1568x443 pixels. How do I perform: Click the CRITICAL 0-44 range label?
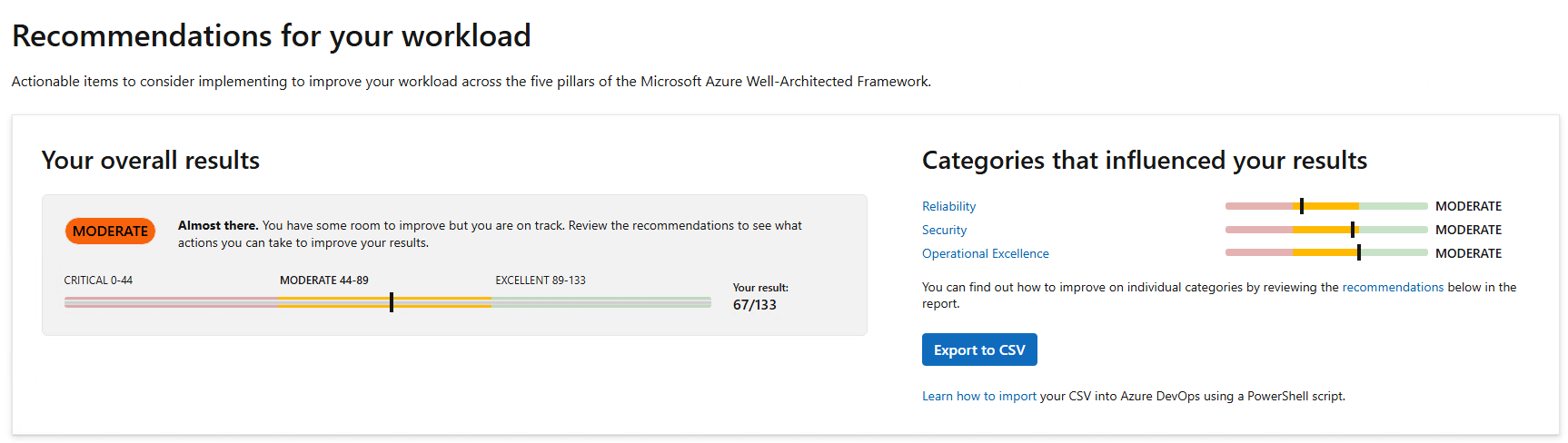pyautogui.click(x=98, y=281)
